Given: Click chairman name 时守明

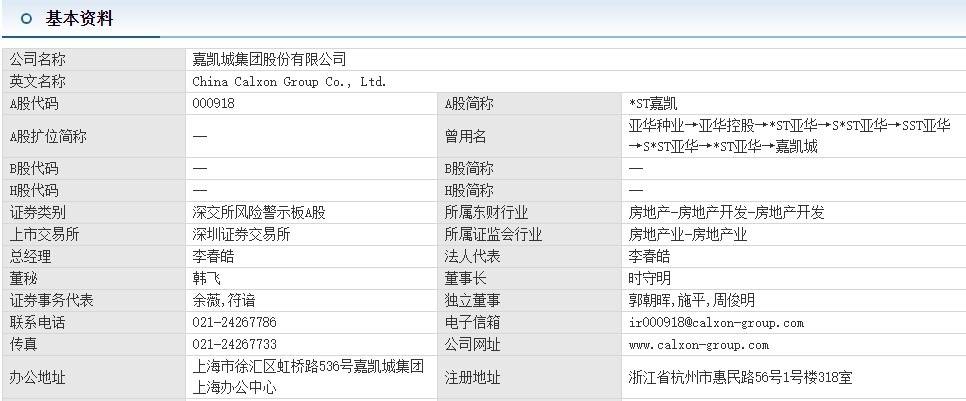Looking at the screenshot, I should point(649,279).
